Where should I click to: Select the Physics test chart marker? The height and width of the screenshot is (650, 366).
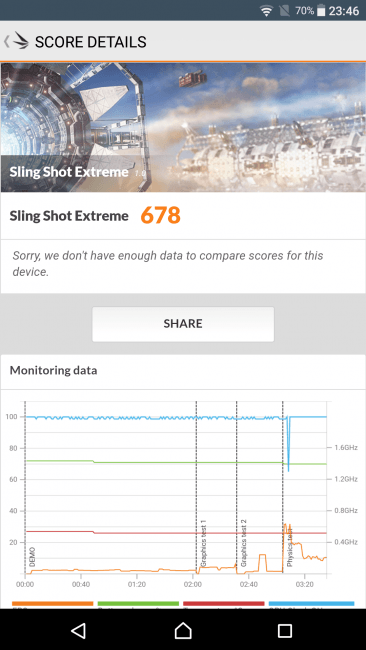pyautogui.click(x=290, y=546)
